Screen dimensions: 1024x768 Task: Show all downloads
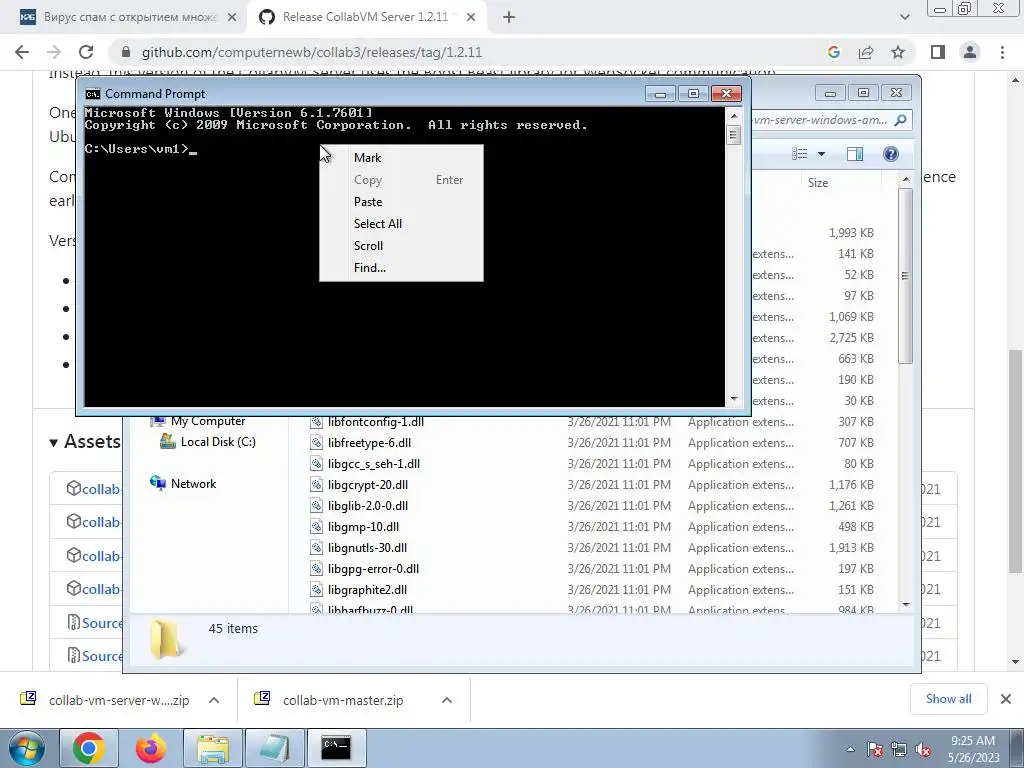[x=948, y=699]
